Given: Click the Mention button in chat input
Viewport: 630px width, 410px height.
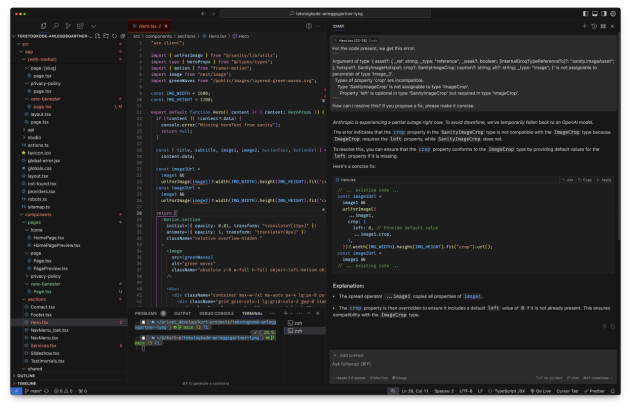Looking at the screenshot, I should 379,378.
